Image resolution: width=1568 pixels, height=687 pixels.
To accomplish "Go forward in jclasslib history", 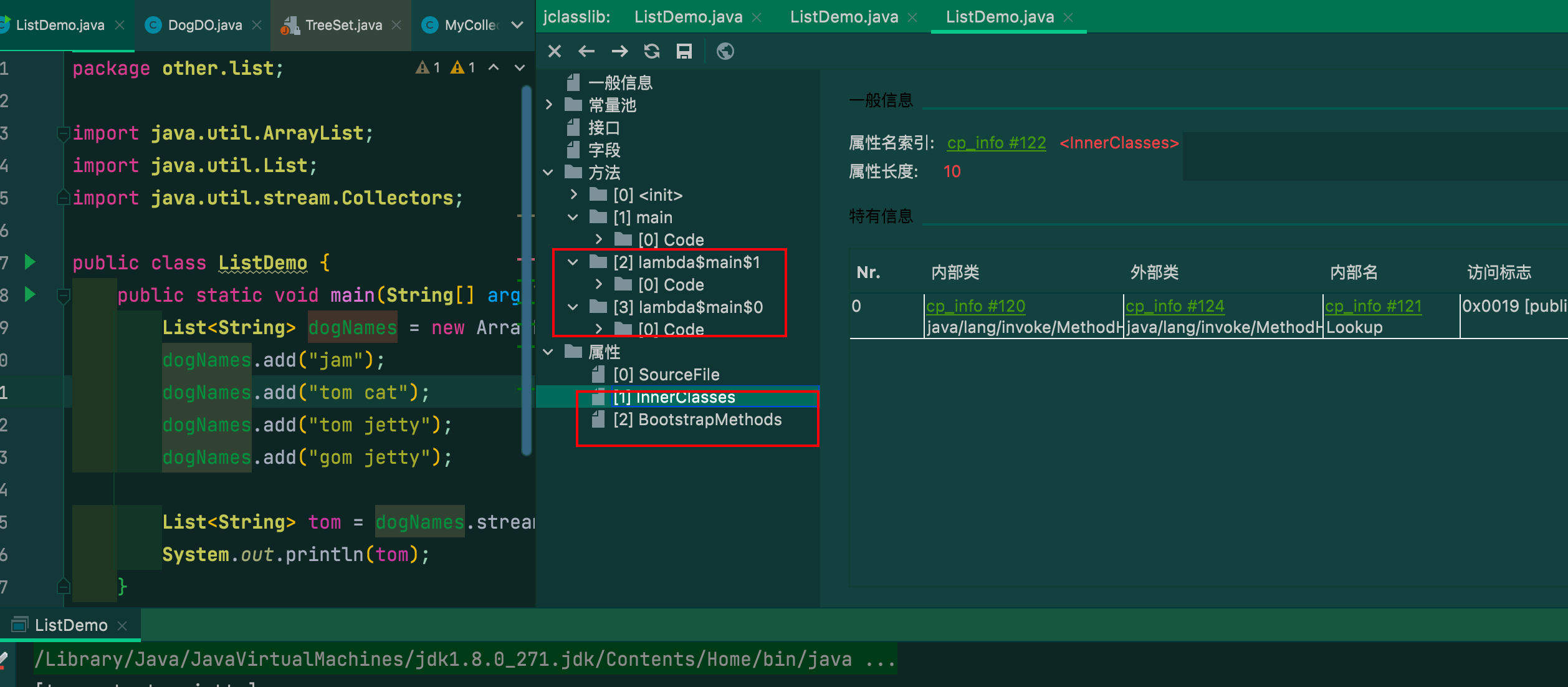I will (619, 51).
